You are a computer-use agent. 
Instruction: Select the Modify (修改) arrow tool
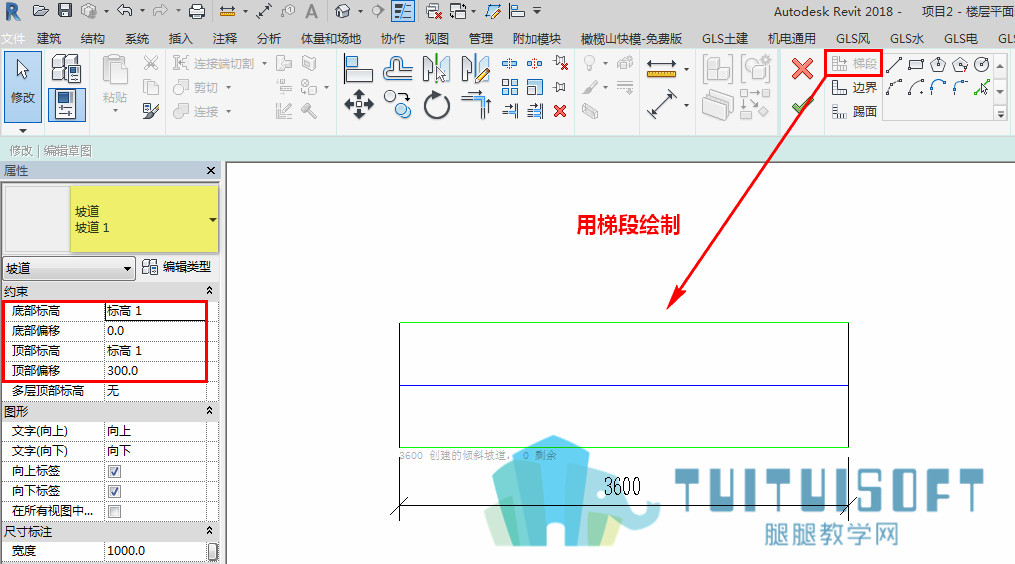tap(23, 86)
